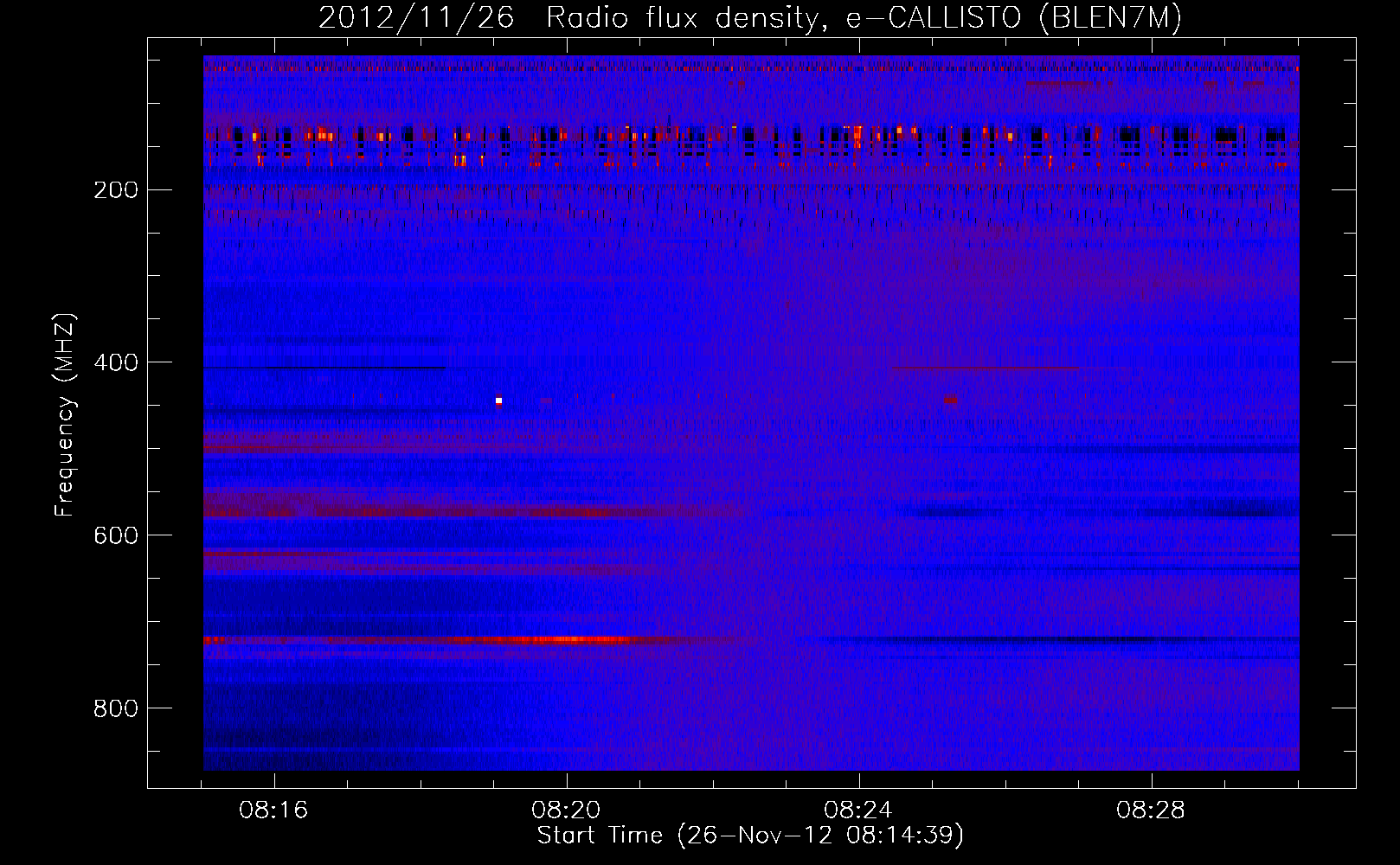
Task: Click the 800 frequency tick label
Action: 116,708
